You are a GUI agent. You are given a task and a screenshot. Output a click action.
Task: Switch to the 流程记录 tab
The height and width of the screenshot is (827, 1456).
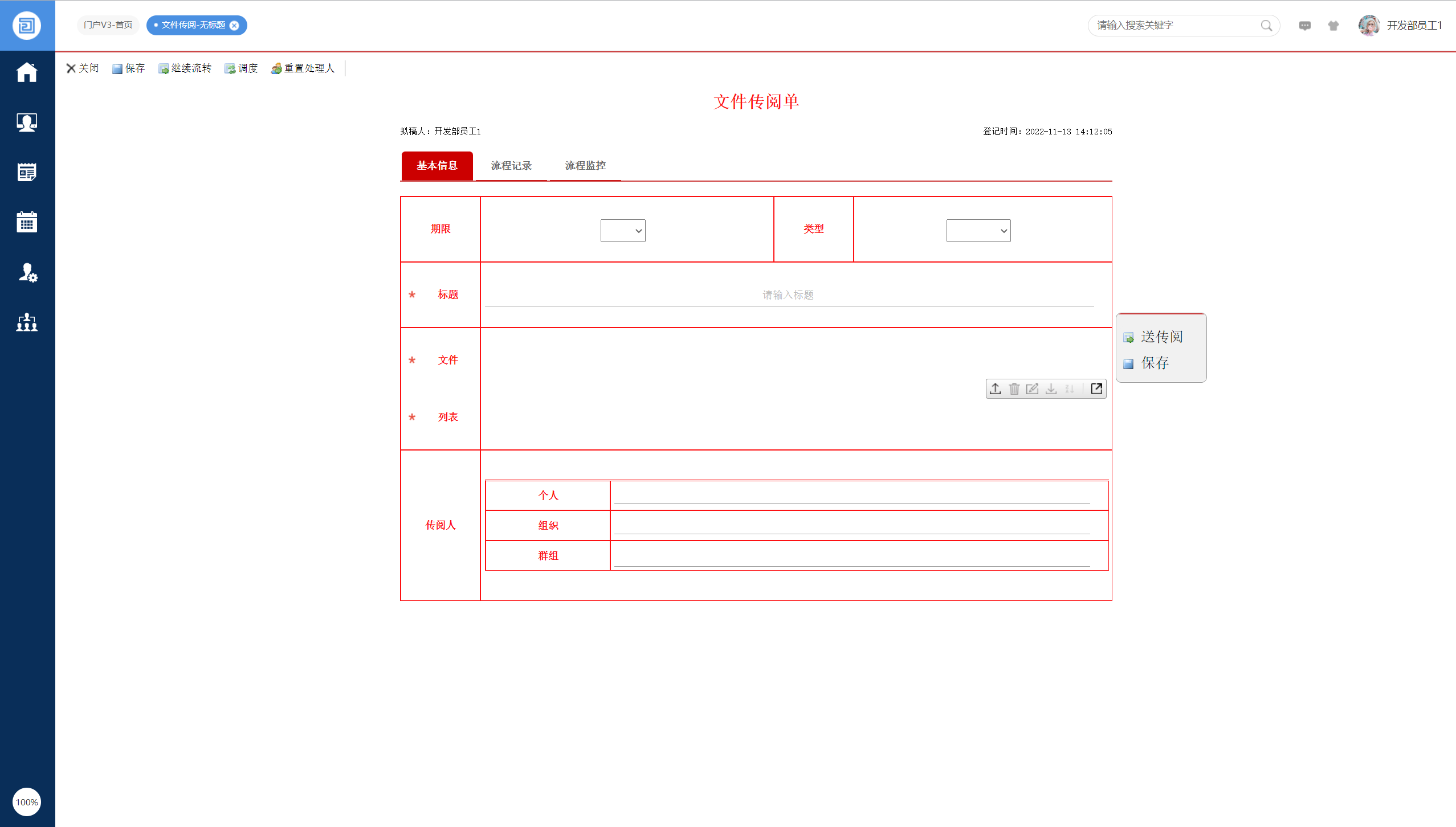click(511, 166)
